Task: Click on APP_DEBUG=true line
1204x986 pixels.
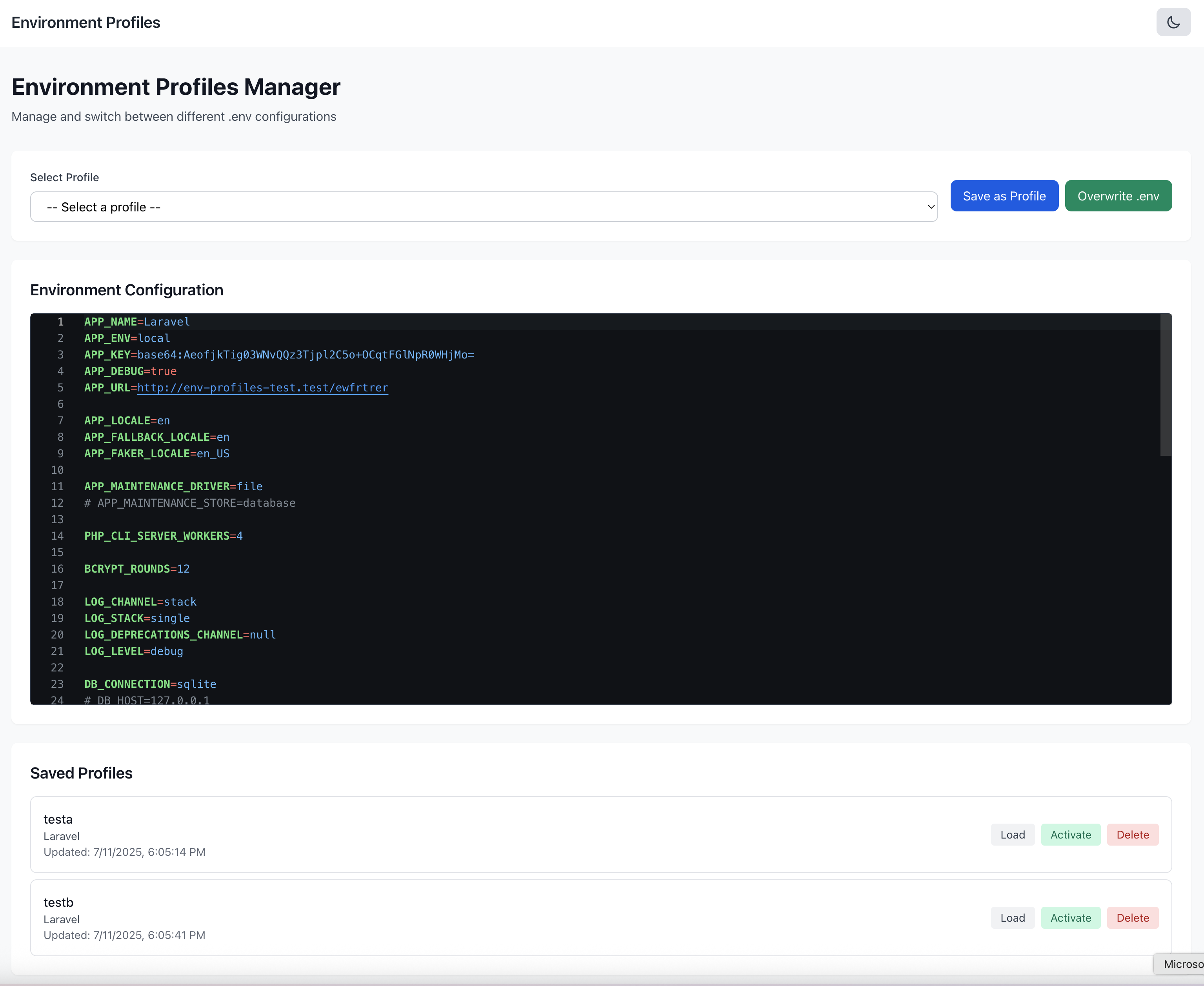Action: point(130,371)
